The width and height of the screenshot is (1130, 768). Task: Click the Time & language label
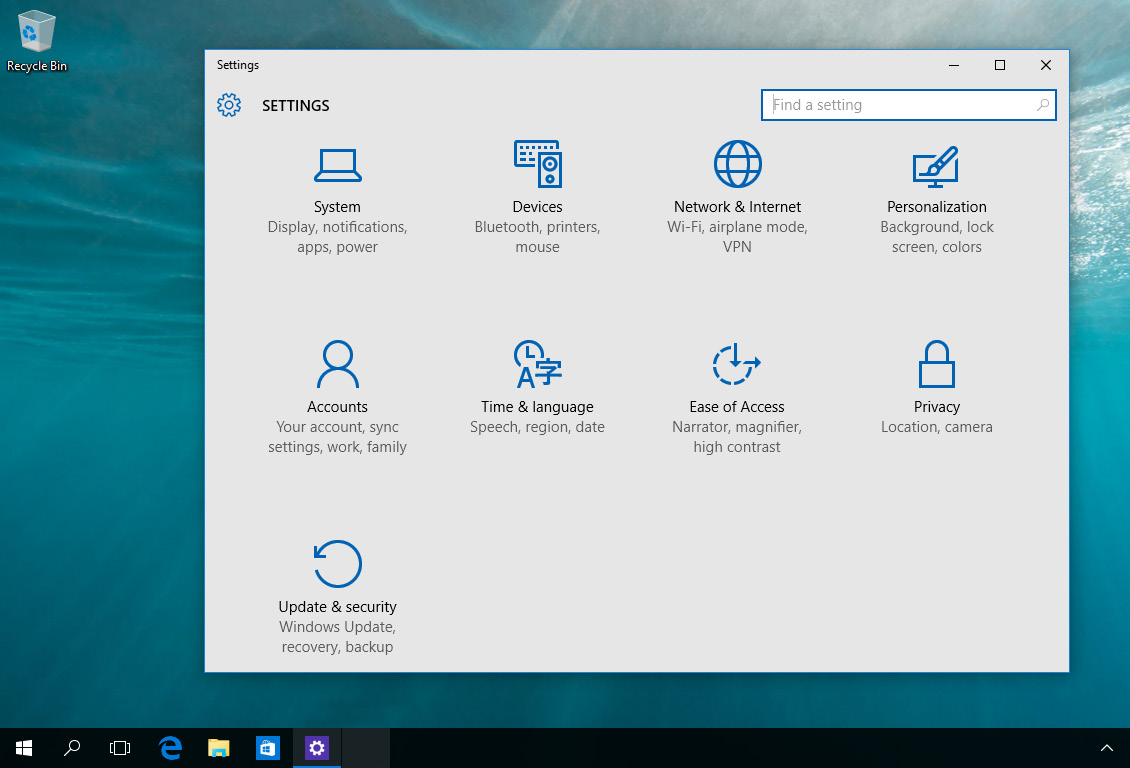tap(538, 407)
